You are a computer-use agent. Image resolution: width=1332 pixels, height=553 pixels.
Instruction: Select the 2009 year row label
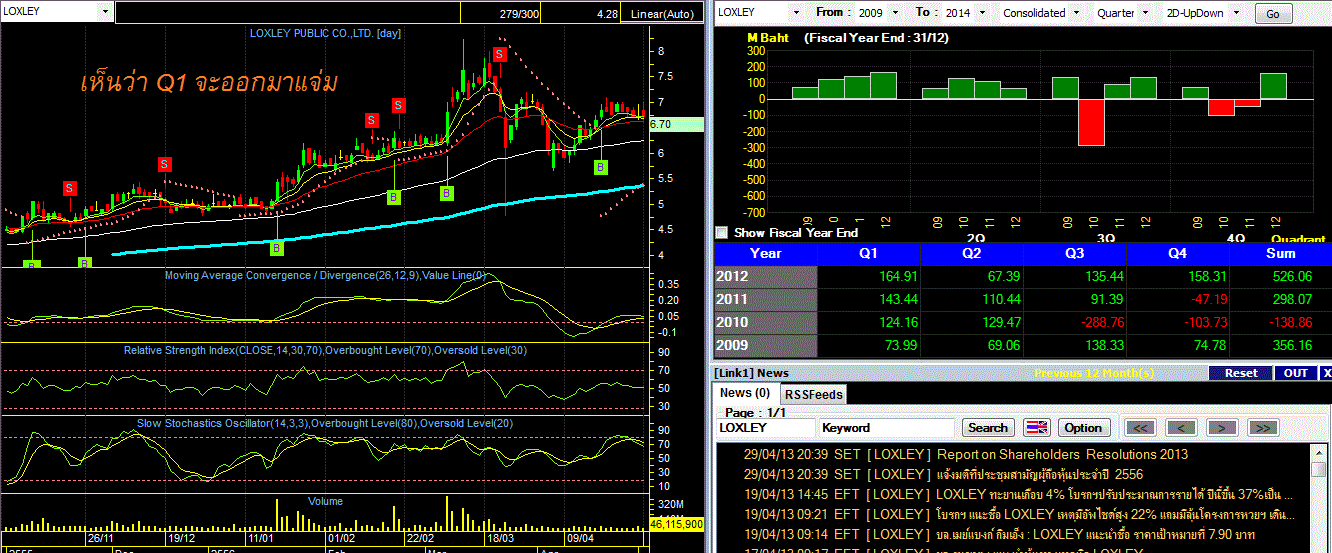click(x=766, y=345)
